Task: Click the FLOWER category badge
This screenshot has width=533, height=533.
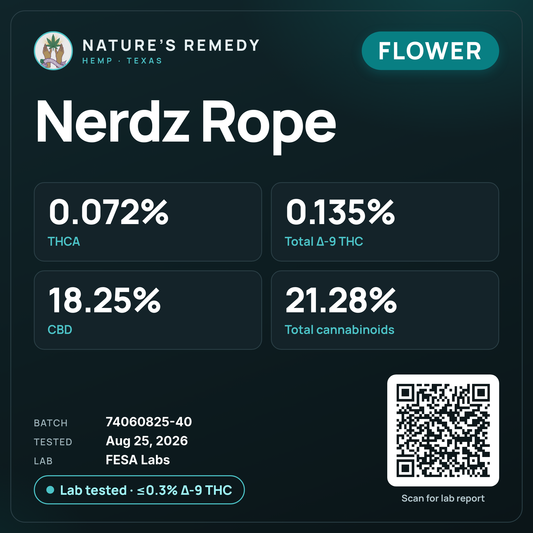Action: point(430,51)
